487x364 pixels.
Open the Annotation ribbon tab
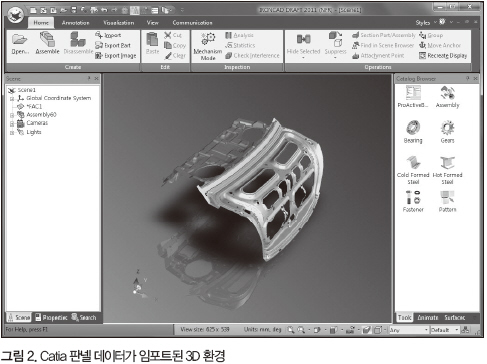76,23
